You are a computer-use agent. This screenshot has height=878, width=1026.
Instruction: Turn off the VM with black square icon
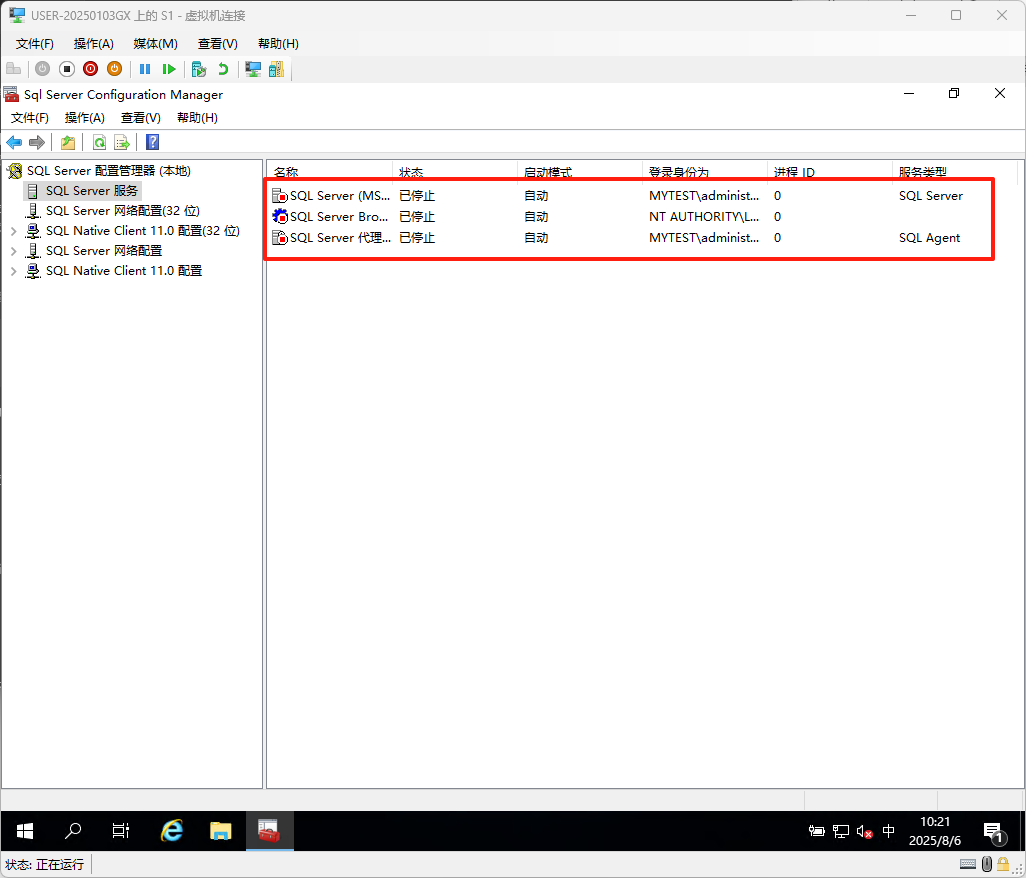click(x=67, y=69)
